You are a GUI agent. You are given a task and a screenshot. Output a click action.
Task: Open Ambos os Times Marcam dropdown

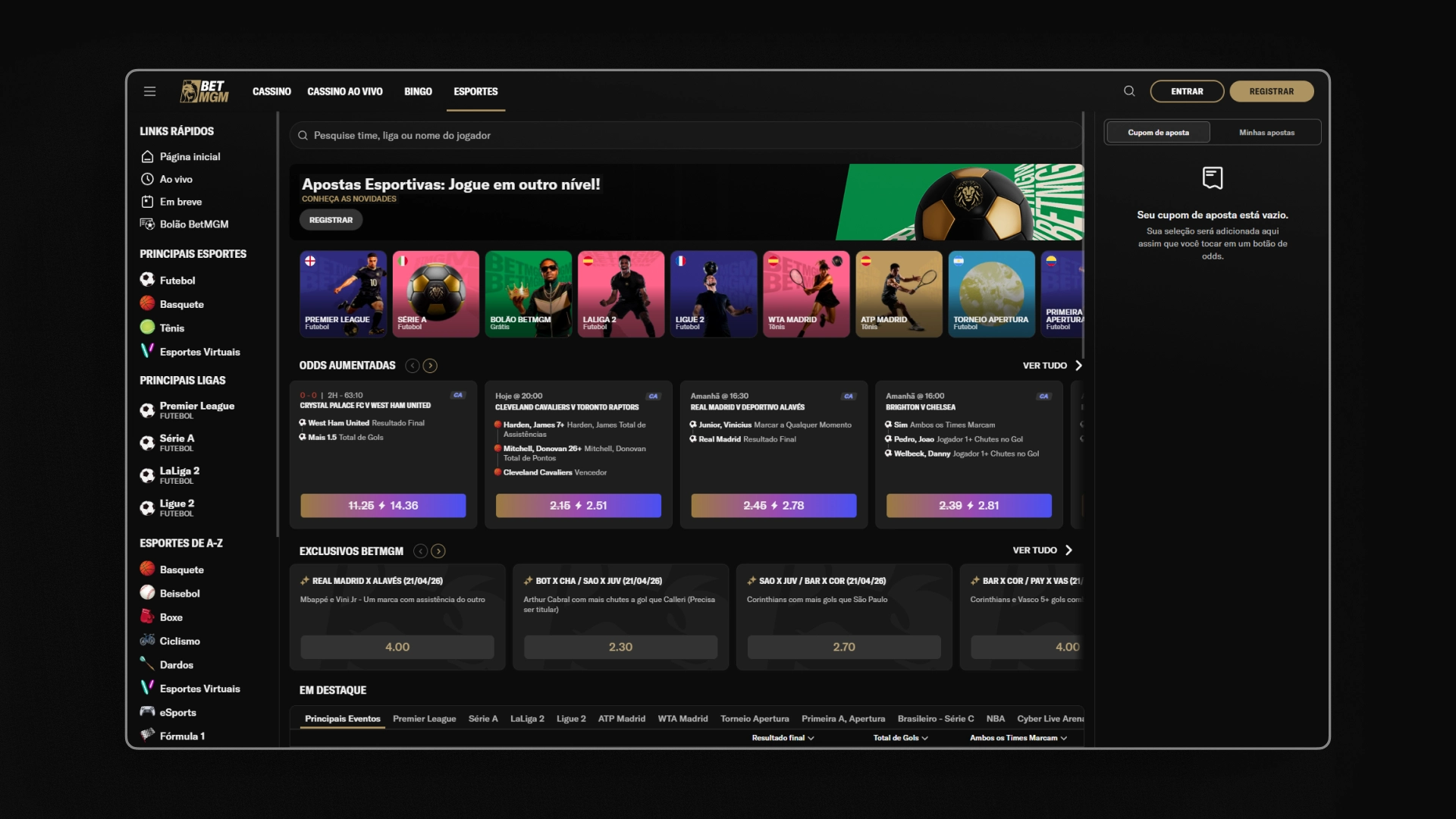click(x=1018, y=738)
